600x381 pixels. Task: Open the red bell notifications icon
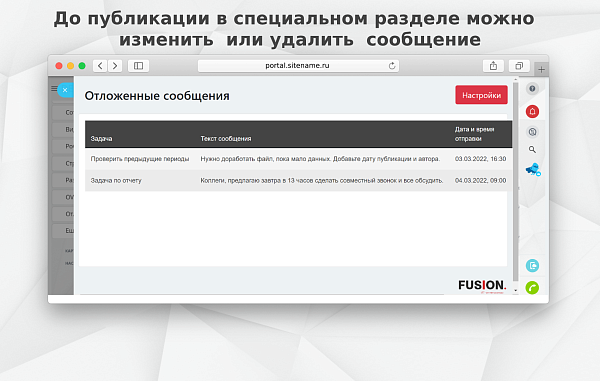click(532, 111)
